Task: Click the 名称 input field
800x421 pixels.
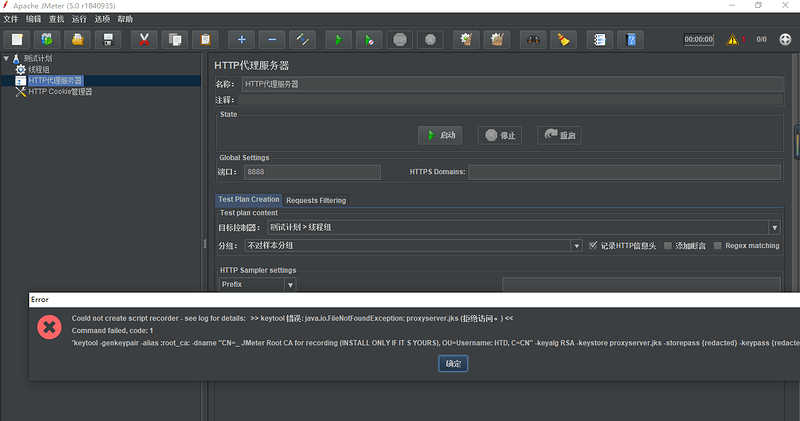Action: (512, 84)
